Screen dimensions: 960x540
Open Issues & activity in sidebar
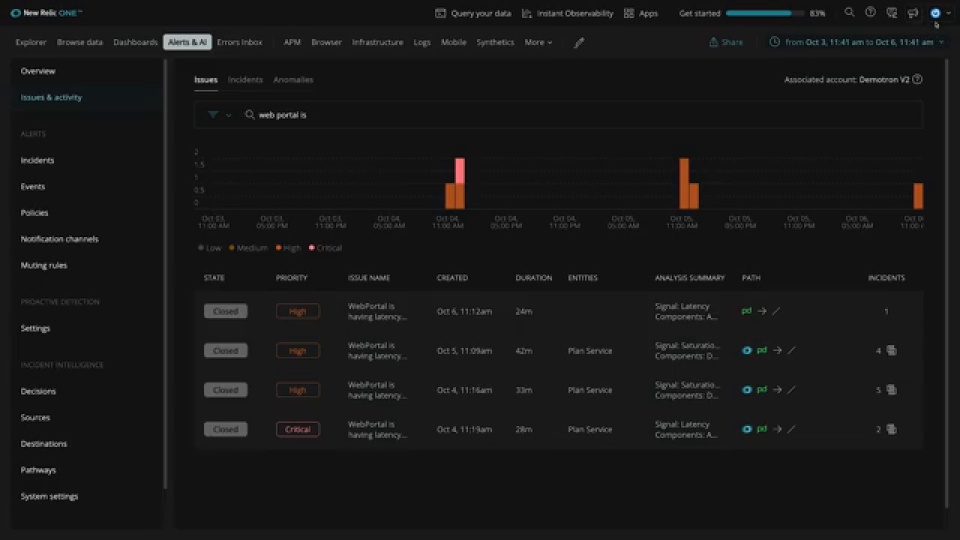(x=51, y=97)
